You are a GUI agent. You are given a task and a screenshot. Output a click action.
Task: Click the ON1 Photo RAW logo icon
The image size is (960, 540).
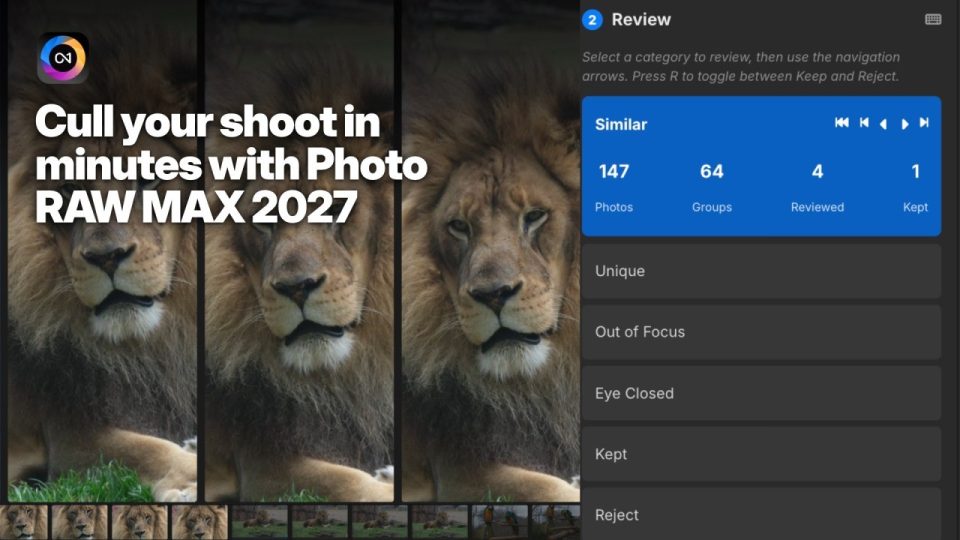point(63,58)
